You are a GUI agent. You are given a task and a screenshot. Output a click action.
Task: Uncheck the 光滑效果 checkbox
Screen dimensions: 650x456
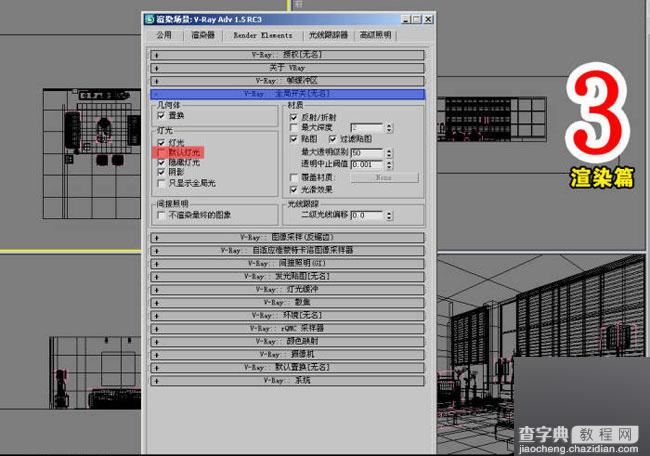[x=293, y=189]
